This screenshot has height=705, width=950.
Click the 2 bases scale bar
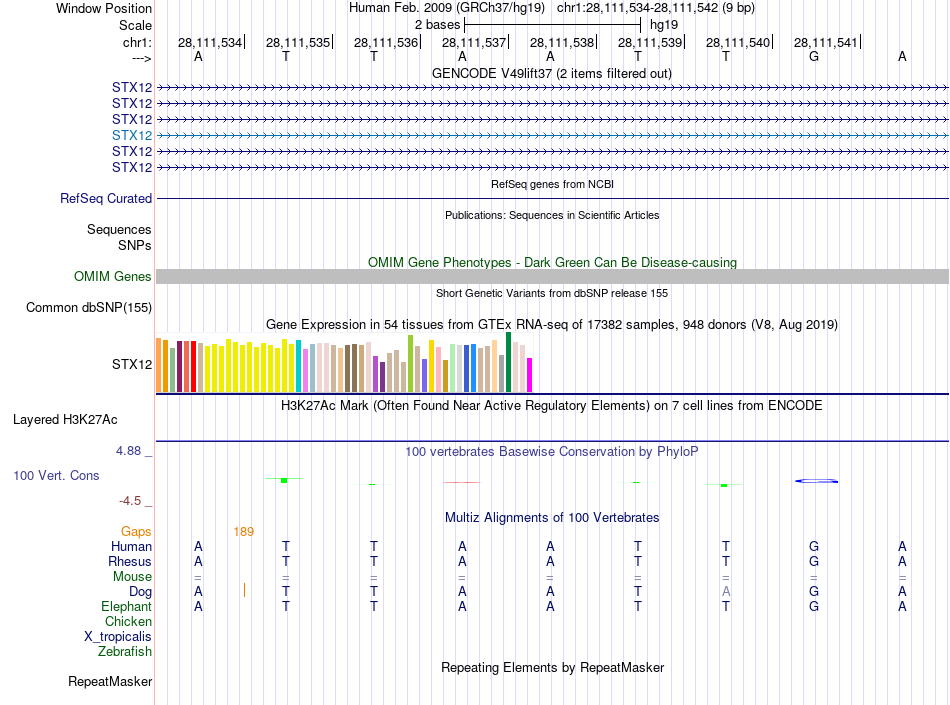click(552, 23)
